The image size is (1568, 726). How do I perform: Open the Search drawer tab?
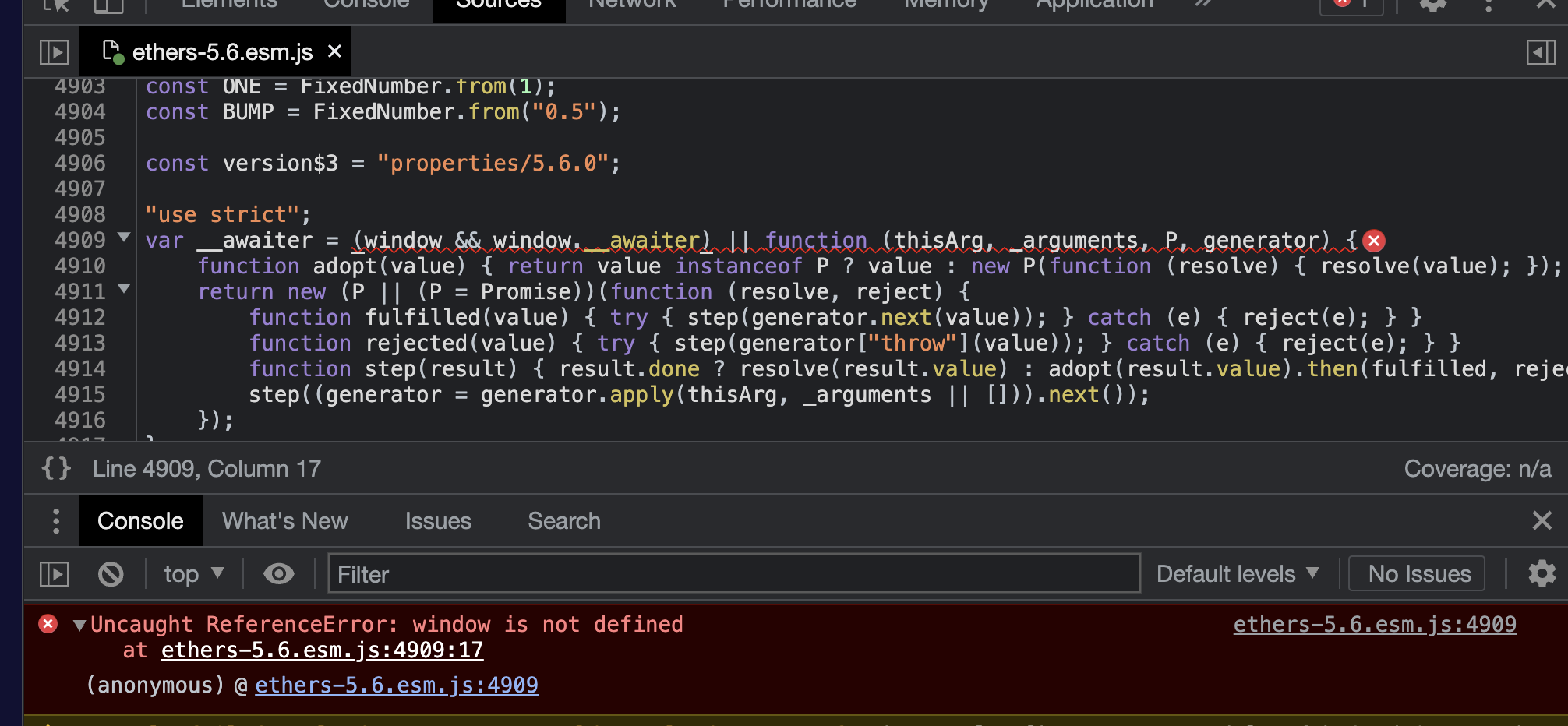(x=564, y=521)
